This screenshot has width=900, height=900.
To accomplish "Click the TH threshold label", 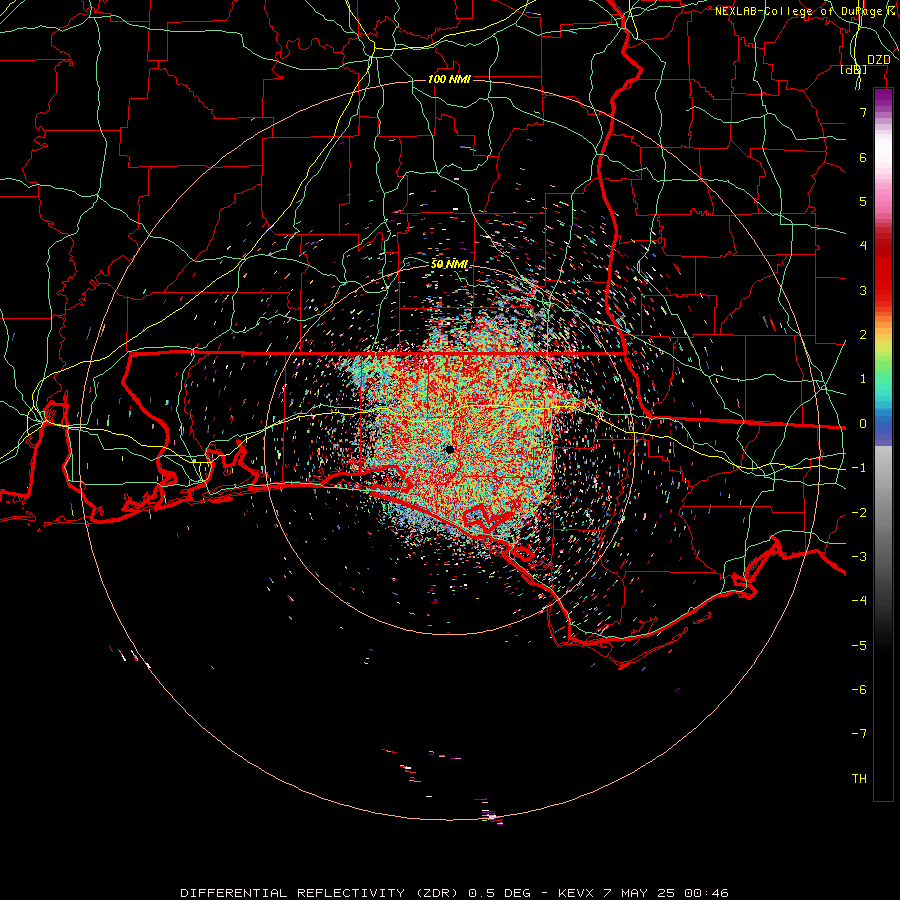I will (859, 779).
